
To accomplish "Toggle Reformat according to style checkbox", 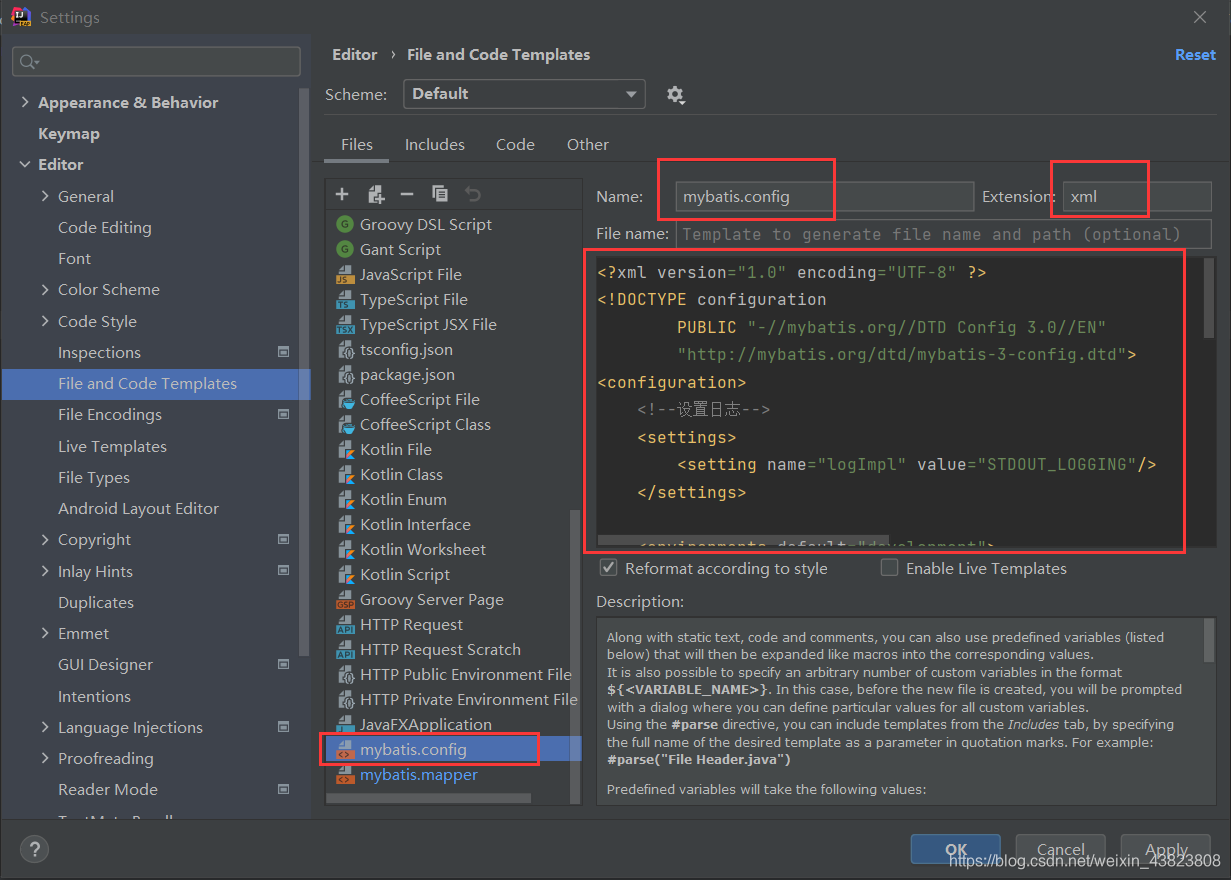I will (608, 568).
